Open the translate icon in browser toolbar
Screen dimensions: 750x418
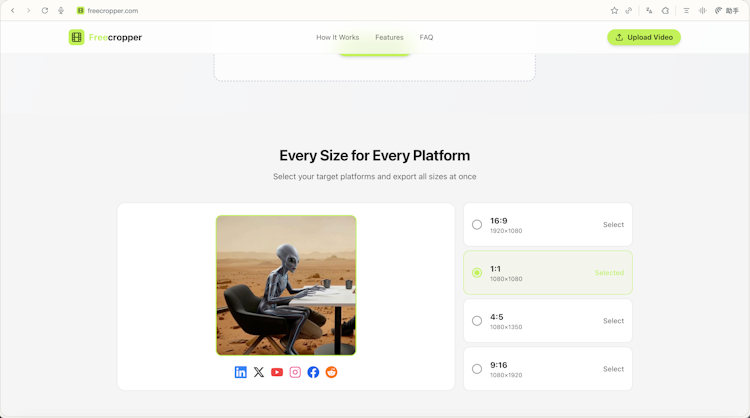click(x=649, y=11)
